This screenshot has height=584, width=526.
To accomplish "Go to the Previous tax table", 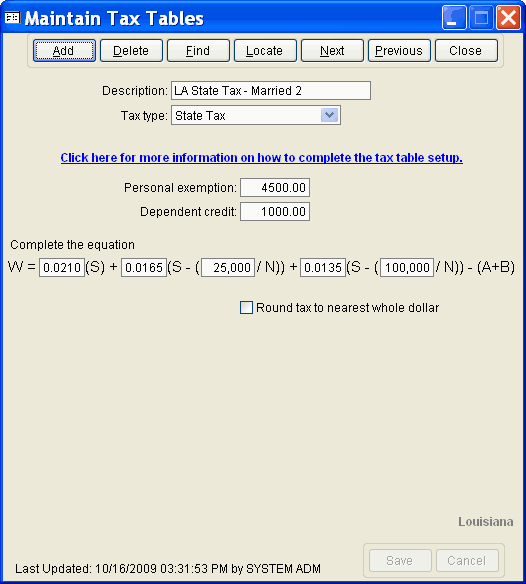I will [x=399, y=51].
